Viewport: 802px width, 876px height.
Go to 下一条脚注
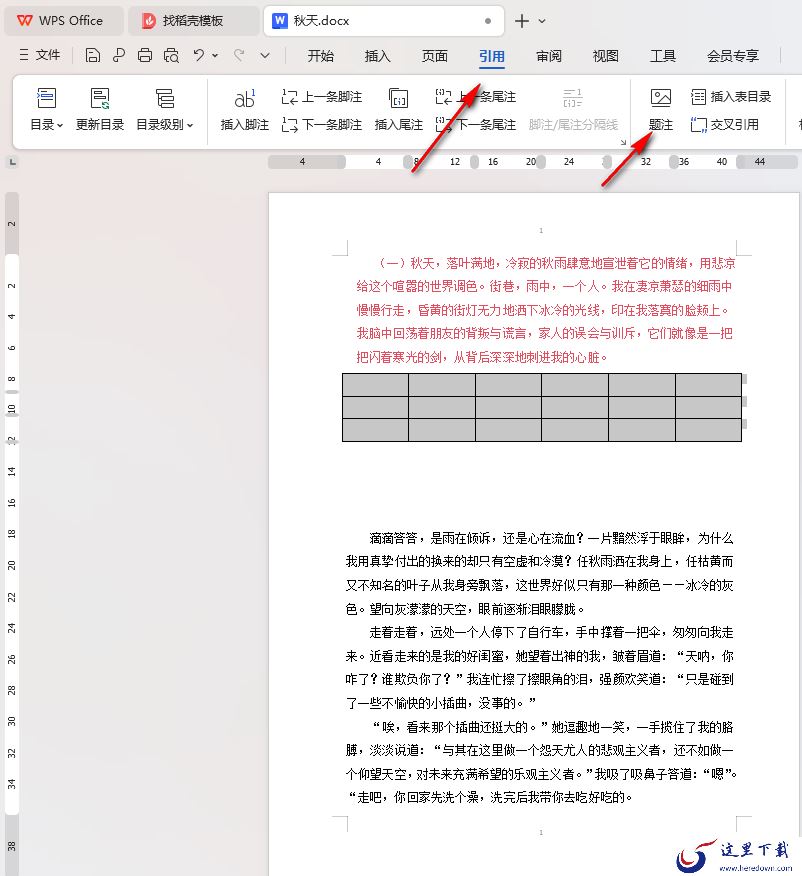tap(321, 124)
